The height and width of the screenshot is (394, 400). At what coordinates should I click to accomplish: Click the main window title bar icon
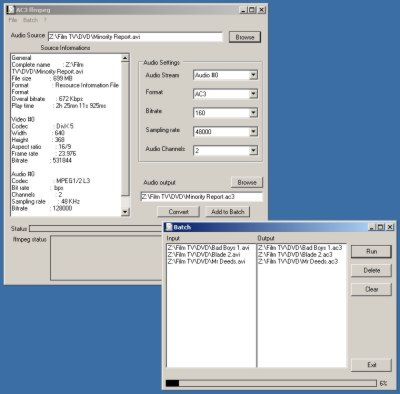pyautogui.click(x=11, y=10)
